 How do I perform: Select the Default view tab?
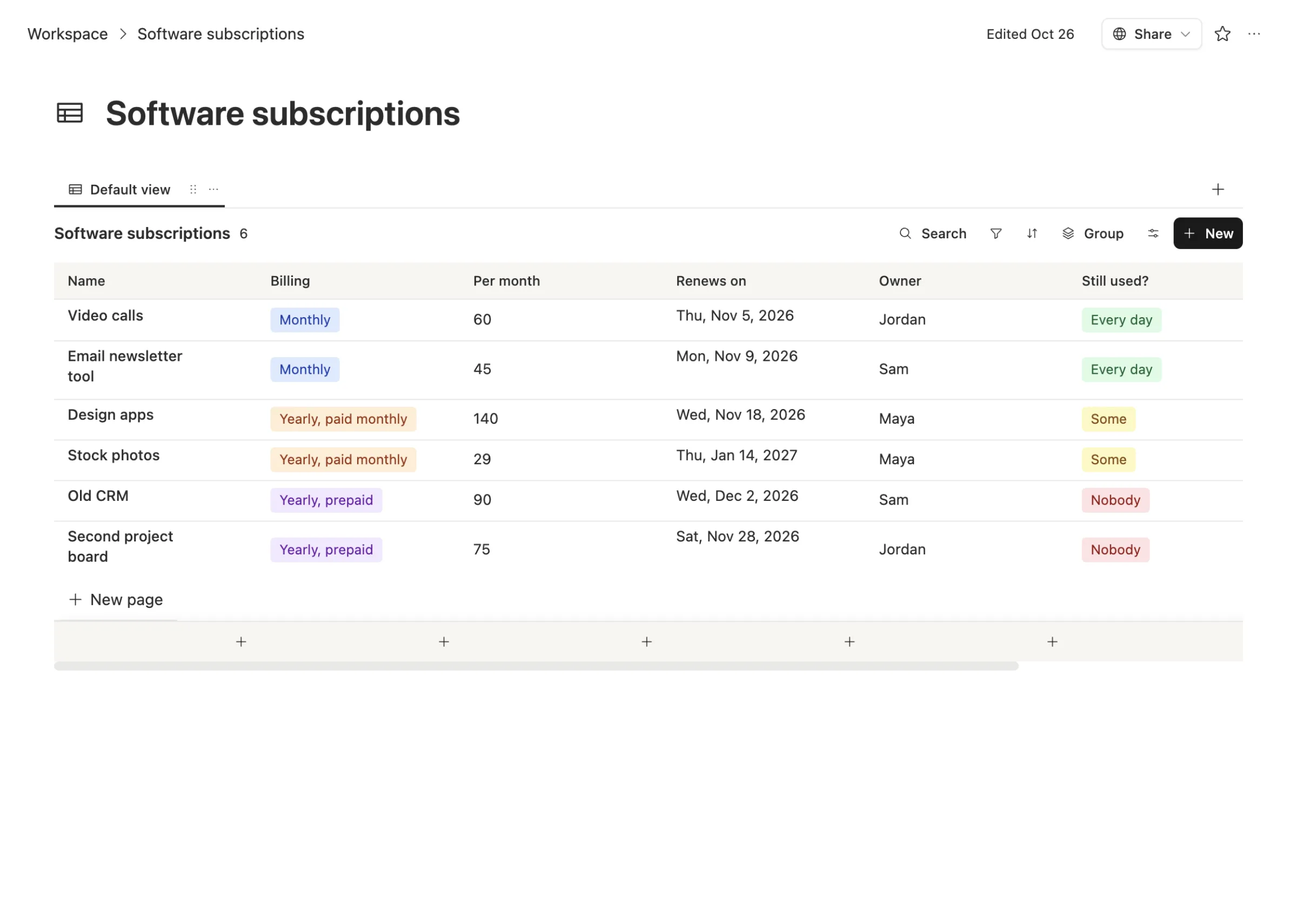119,190
